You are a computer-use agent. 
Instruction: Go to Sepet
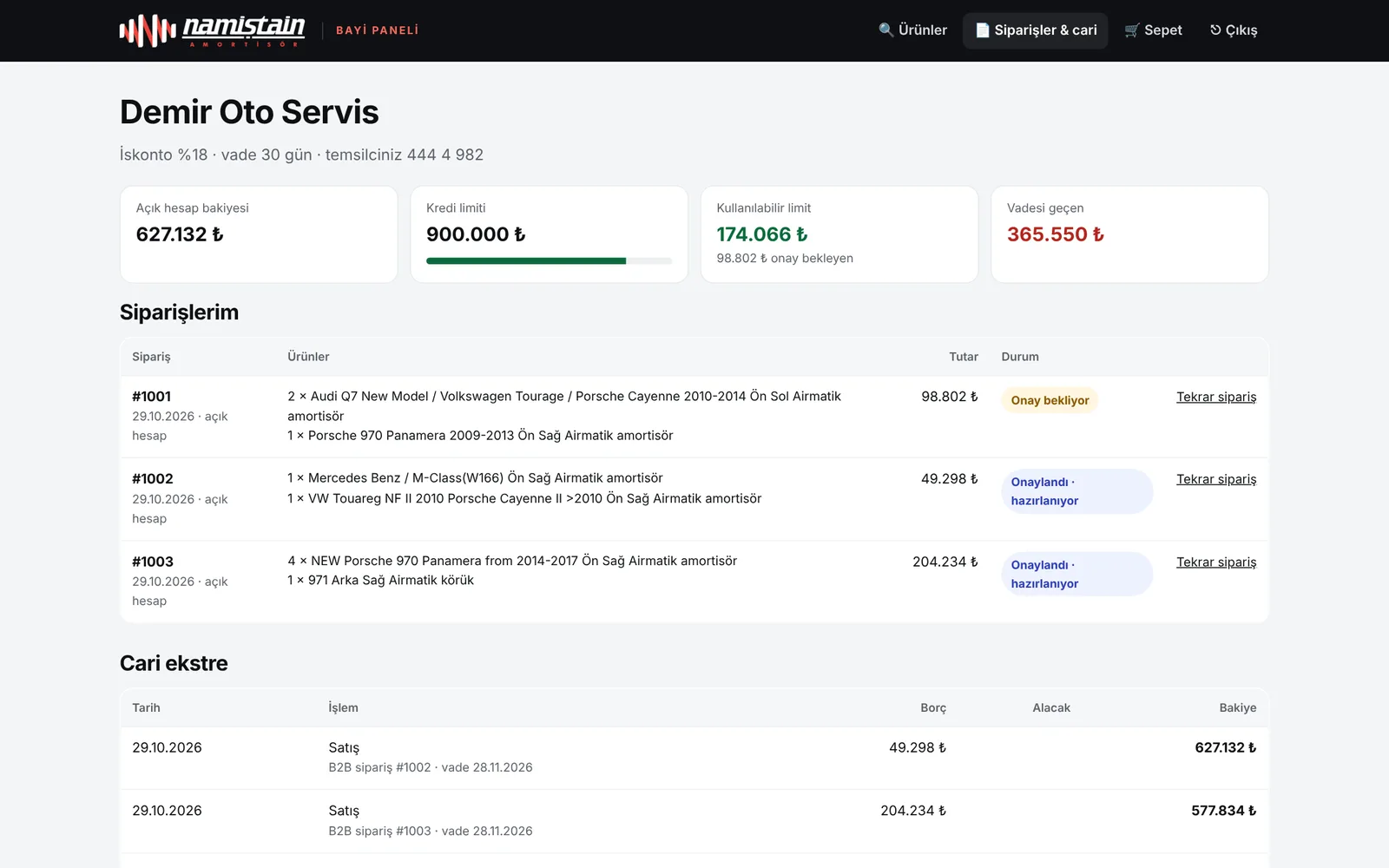[x=1153, y=30]
